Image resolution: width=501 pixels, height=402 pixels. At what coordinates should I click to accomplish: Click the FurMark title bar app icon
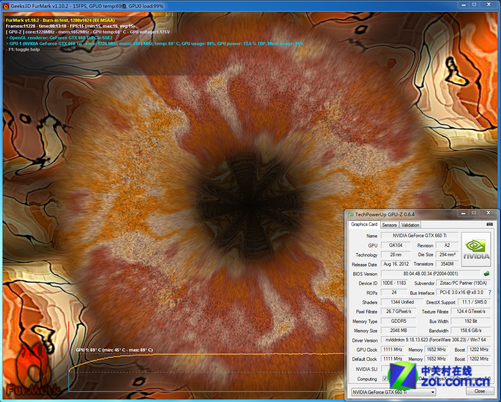coord(6,6)
